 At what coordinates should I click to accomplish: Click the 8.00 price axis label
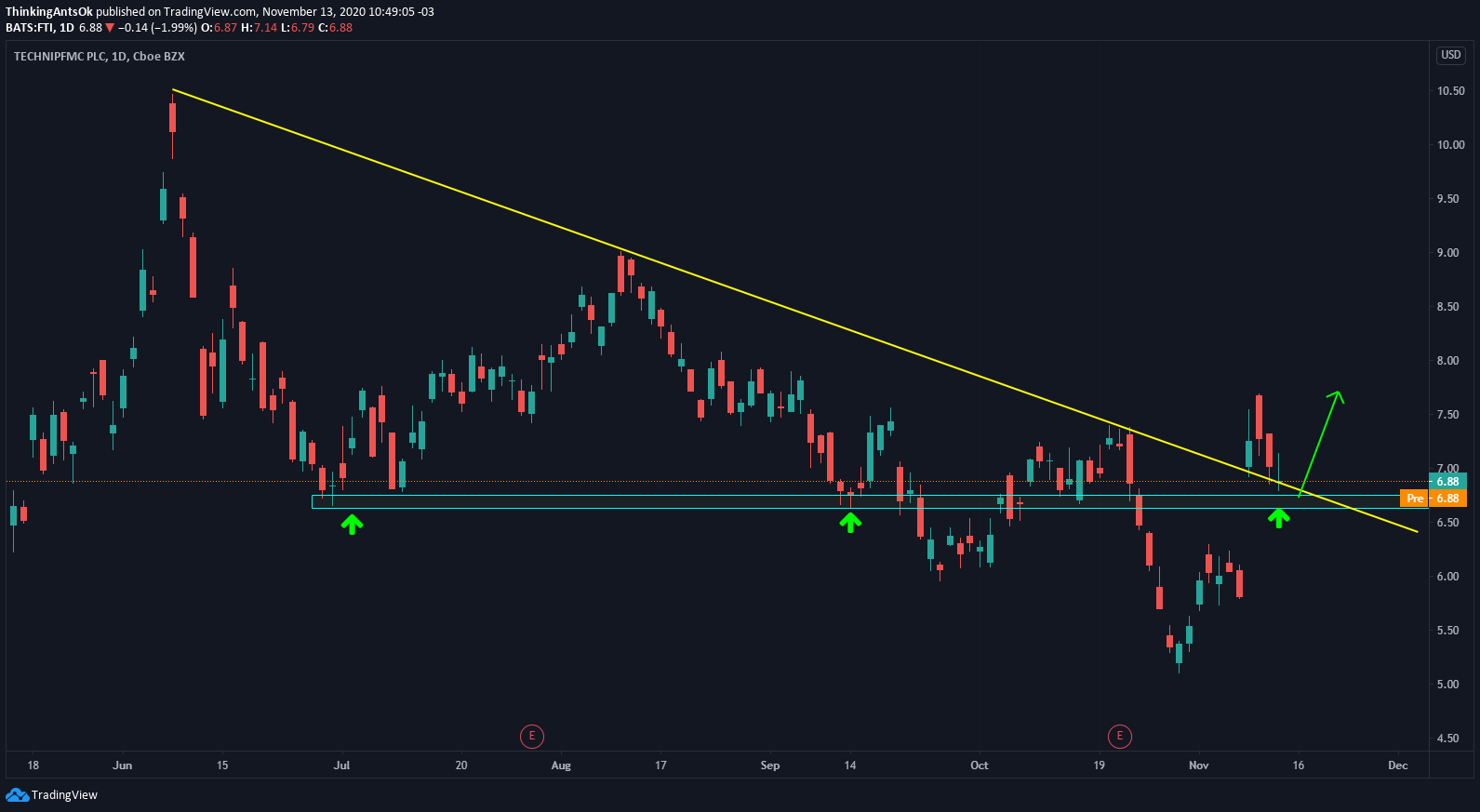1447,361
